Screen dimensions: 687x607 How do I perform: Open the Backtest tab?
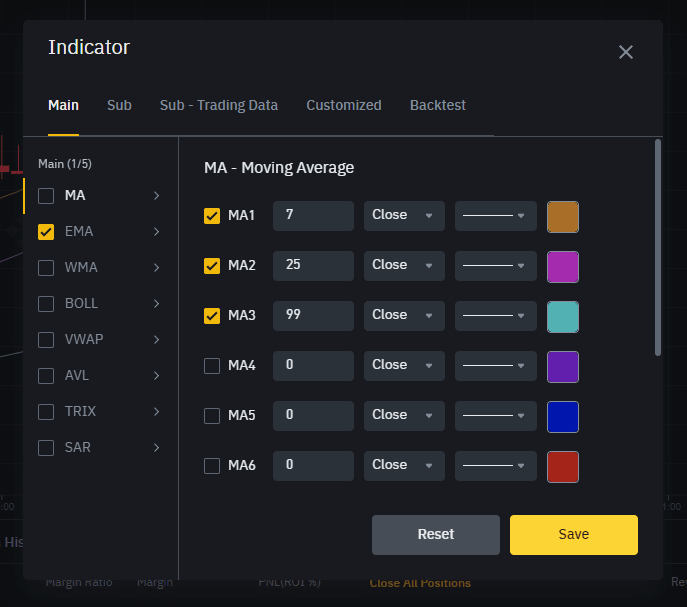pos(437,105)
